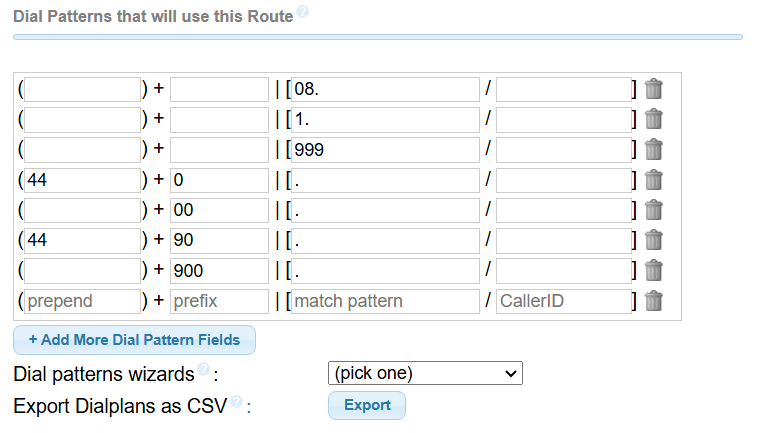
Task: Show help for Dial Patterns heading
Action: click(x=302, y=12)
